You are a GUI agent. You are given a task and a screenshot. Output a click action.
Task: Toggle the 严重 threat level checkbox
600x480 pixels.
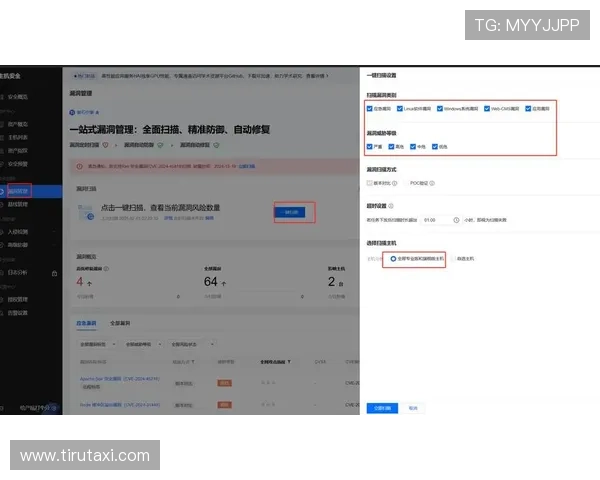pos(369,147)
